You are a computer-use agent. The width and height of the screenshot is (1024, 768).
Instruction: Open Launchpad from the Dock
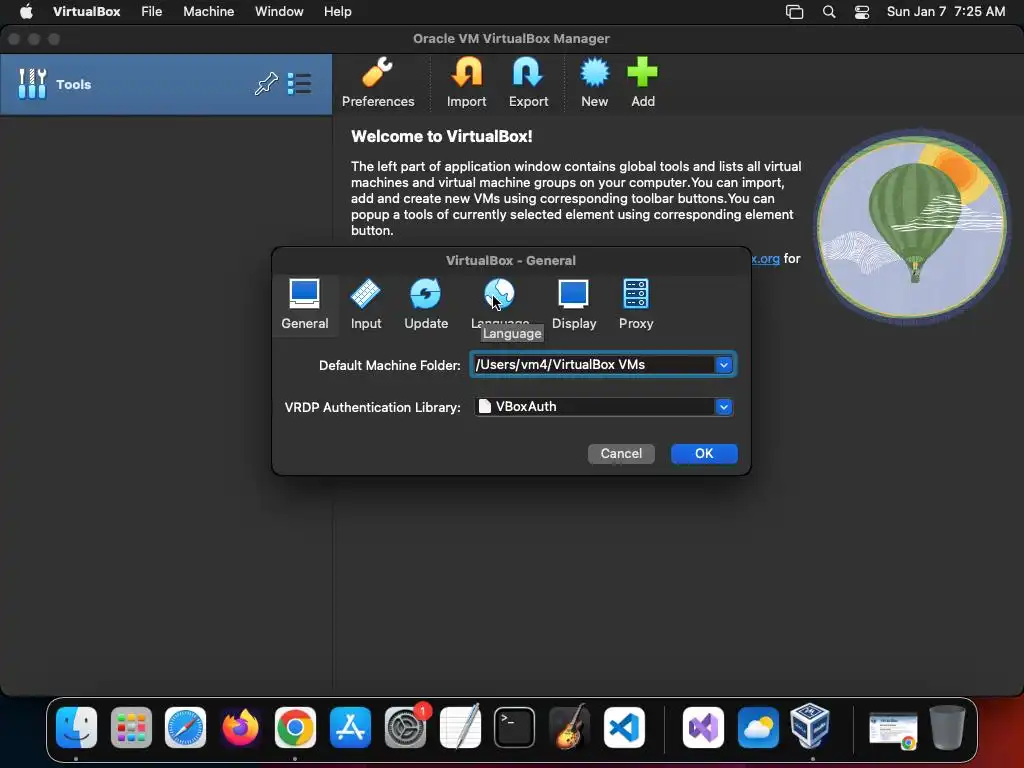point(131,727)
